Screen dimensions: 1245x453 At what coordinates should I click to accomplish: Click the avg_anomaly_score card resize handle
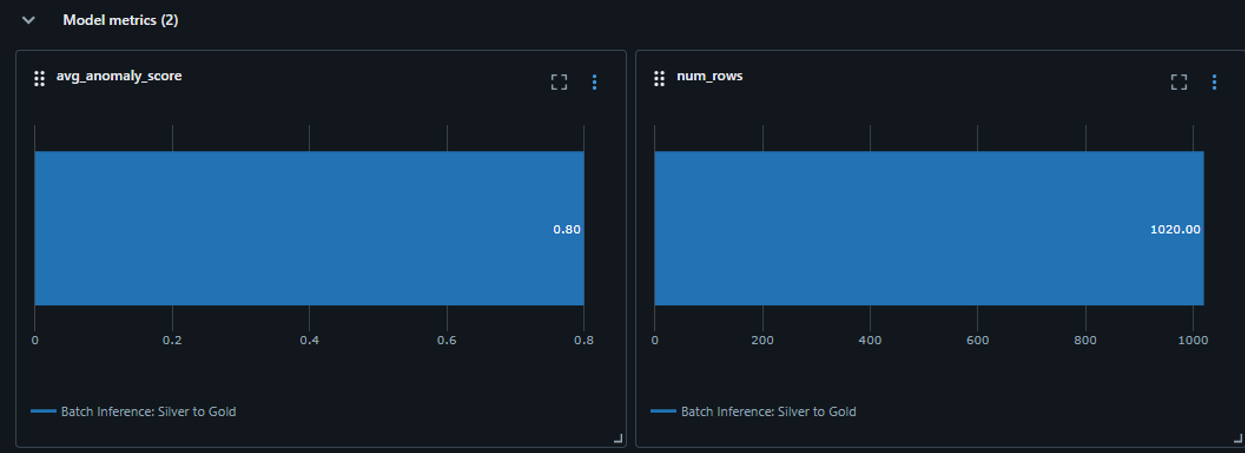coord(618,438)
